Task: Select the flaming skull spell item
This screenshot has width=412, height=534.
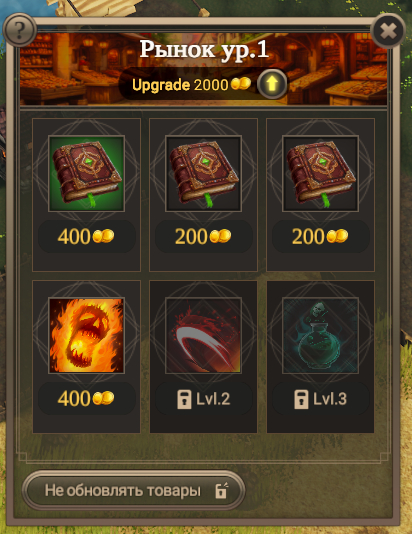Action: coord(86,335)
